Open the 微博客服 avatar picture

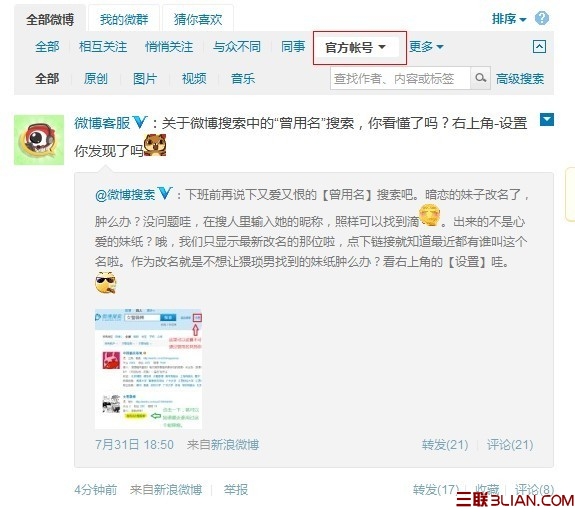pyautogui.click(x=39, y=140)
